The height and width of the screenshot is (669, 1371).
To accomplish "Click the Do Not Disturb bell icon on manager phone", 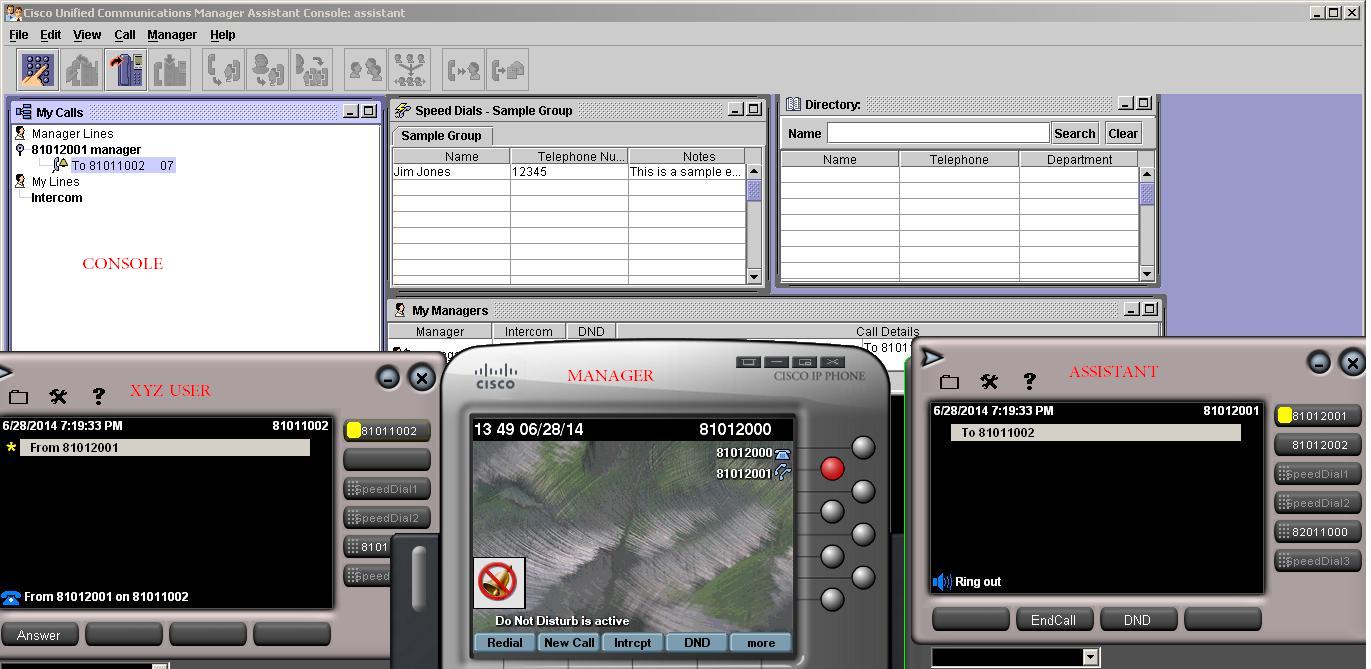I will point(498,582).
